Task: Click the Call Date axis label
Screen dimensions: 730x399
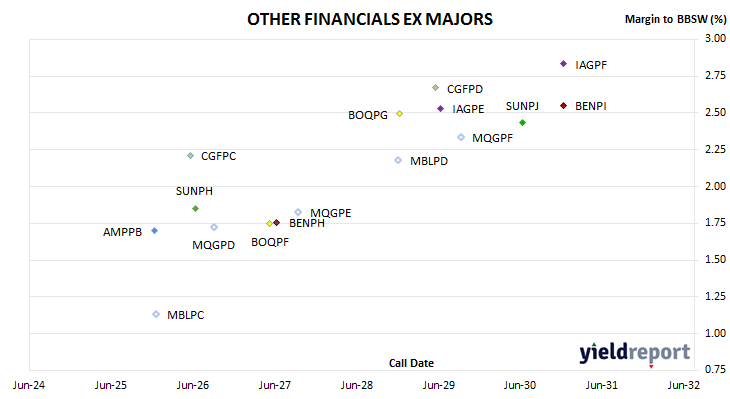Action: pos(411,363)
